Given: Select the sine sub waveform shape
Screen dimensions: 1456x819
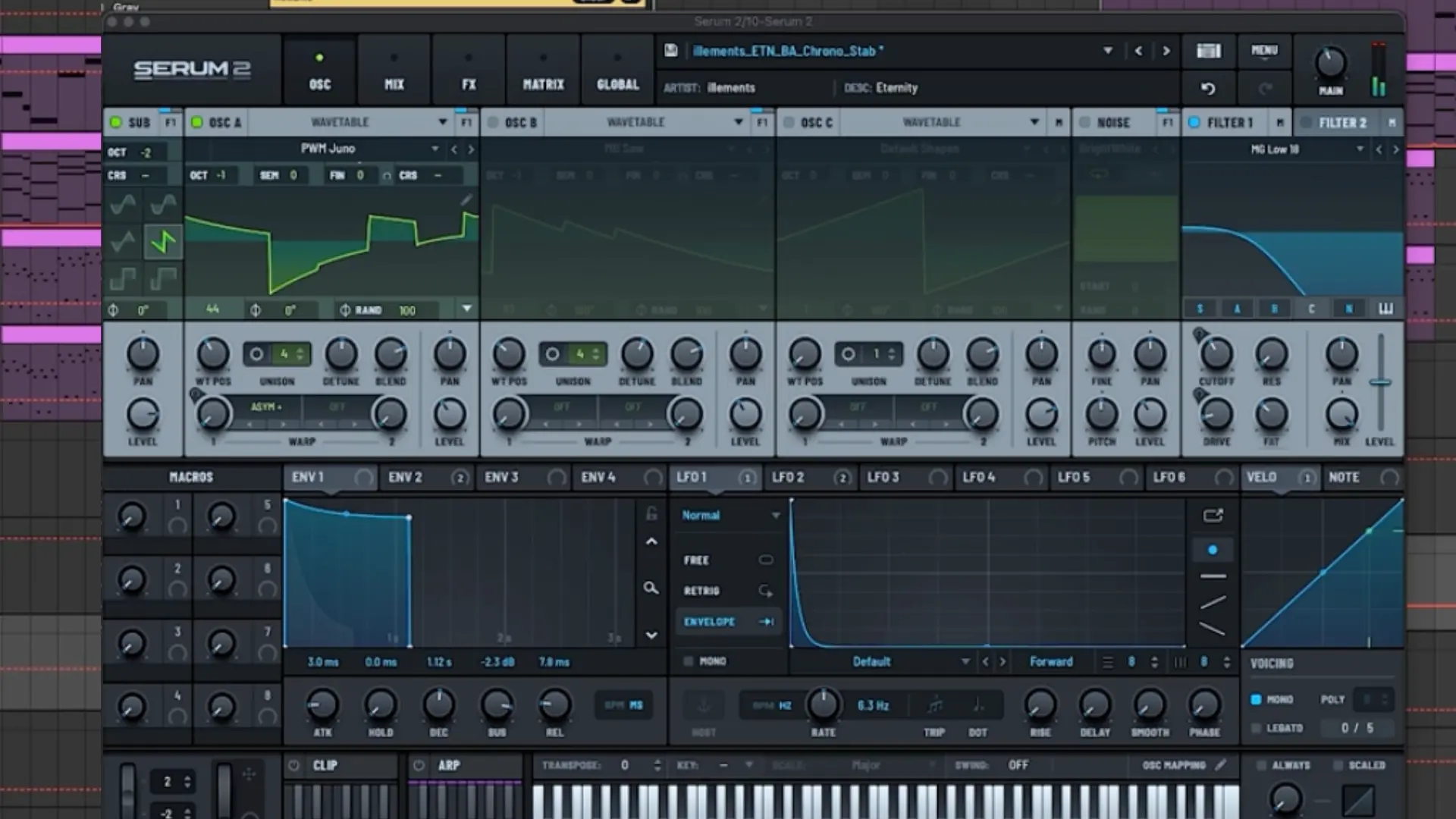Looking at the screenshot, I should 123,203.
